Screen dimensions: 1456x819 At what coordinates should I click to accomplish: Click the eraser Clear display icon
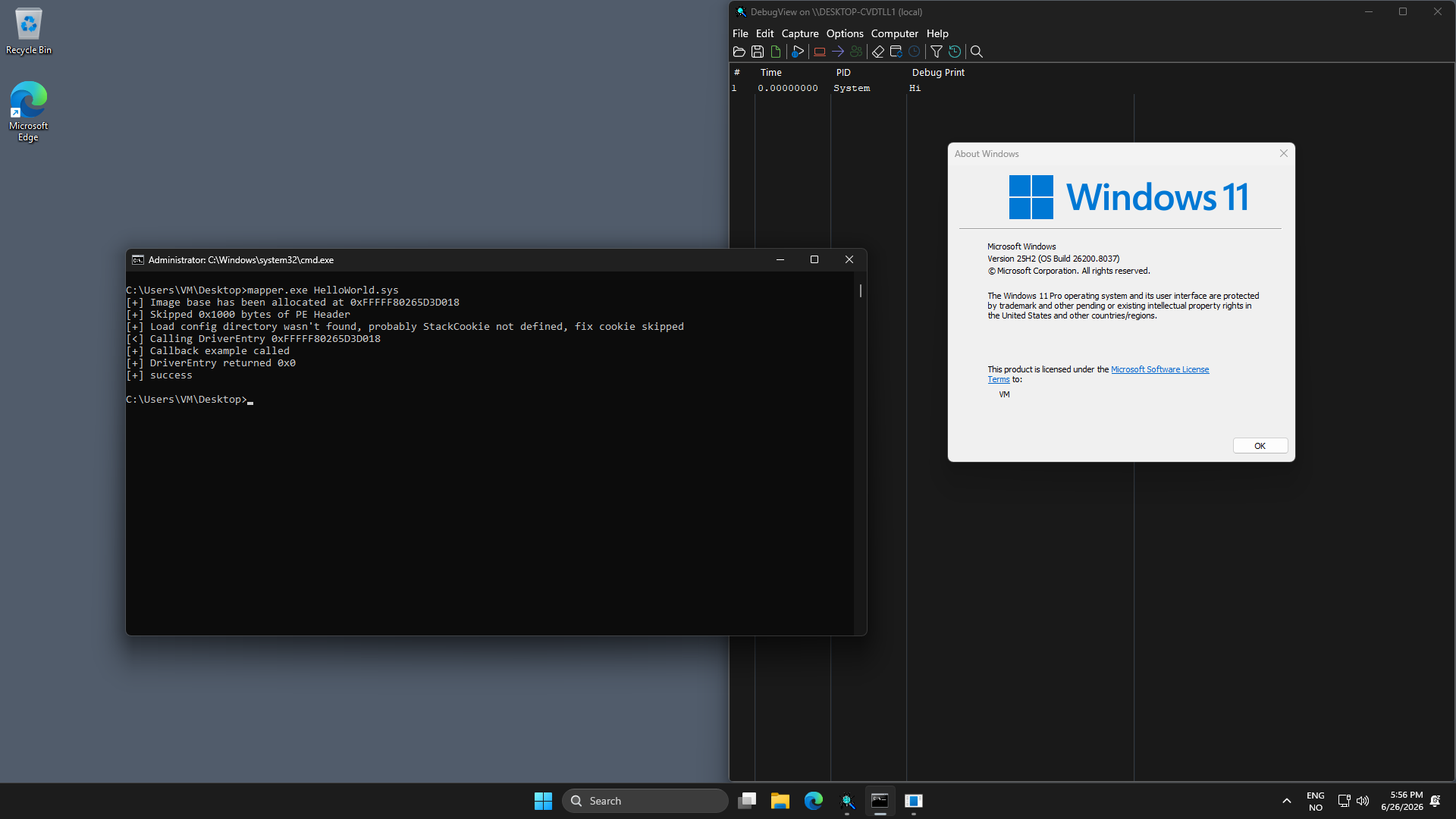(x=878, y=52)
